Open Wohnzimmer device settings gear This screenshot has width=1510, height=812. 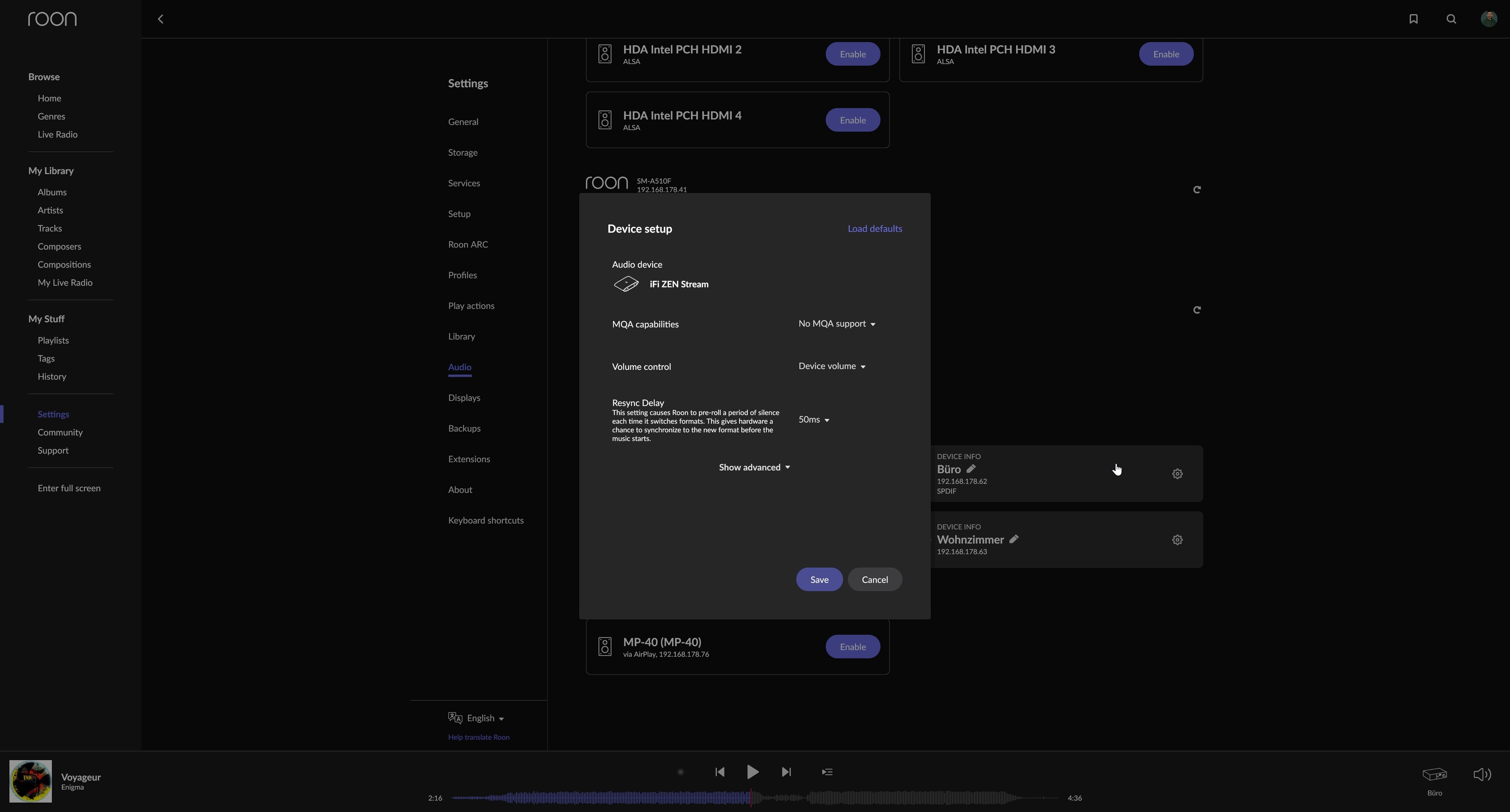coord(1177,540)
